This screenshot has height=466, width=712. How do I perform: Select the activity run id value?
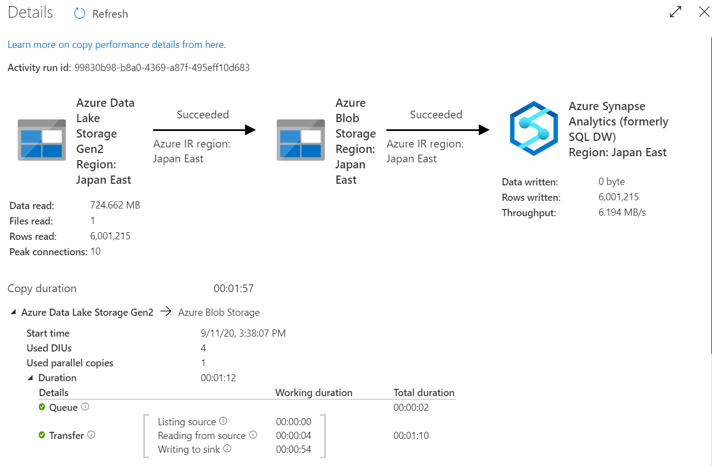162,68
